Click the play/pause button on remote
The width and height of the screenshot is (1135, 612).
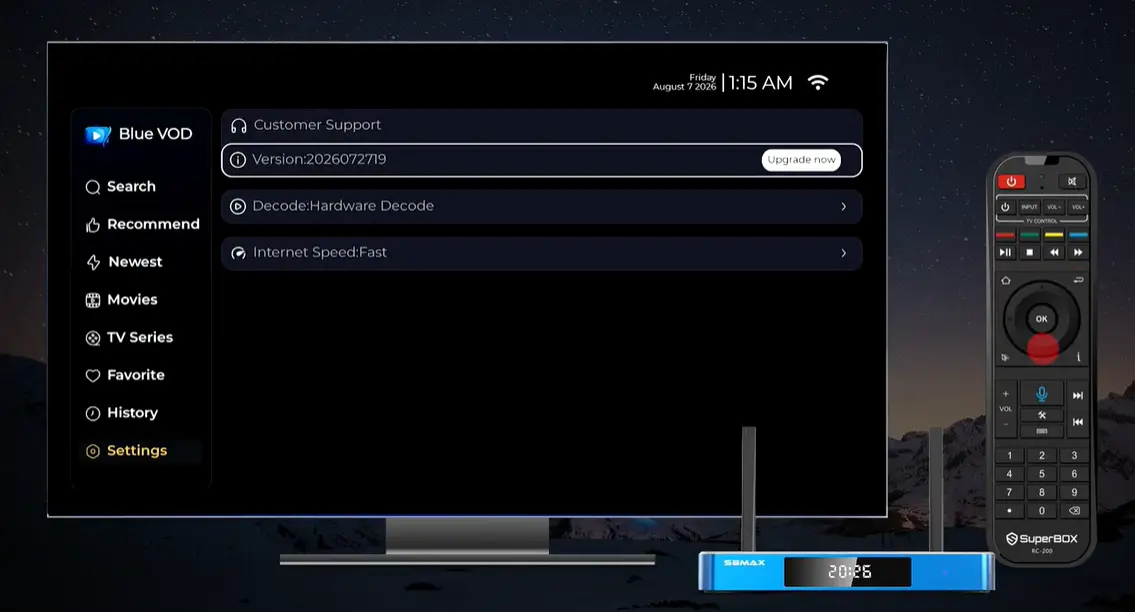(x=1005, y=252)
